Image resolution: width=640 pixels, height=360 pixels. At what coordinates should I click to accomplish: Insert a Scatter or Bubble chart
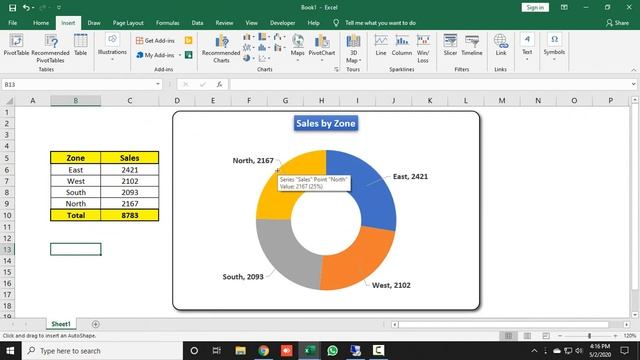click(263, 58)
